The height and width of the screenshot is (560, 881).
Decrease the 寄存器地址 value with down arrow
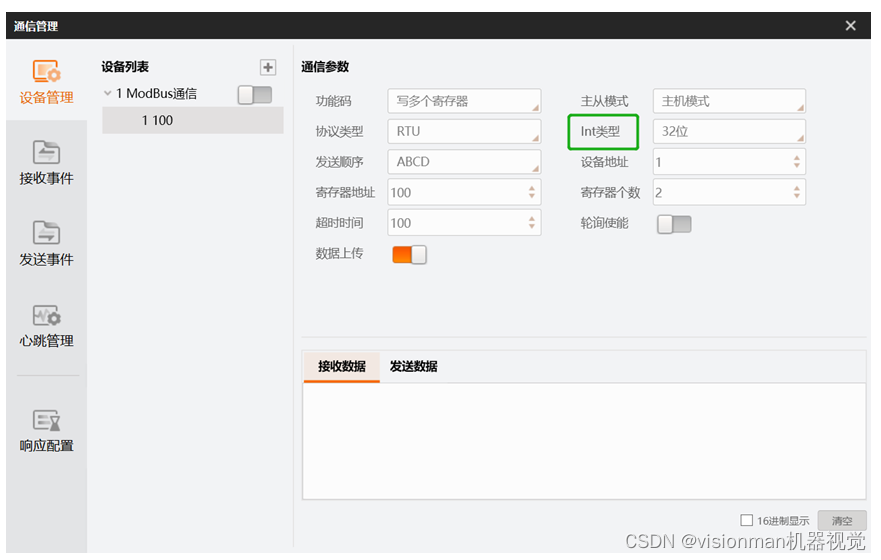click(x=532, y=196)
